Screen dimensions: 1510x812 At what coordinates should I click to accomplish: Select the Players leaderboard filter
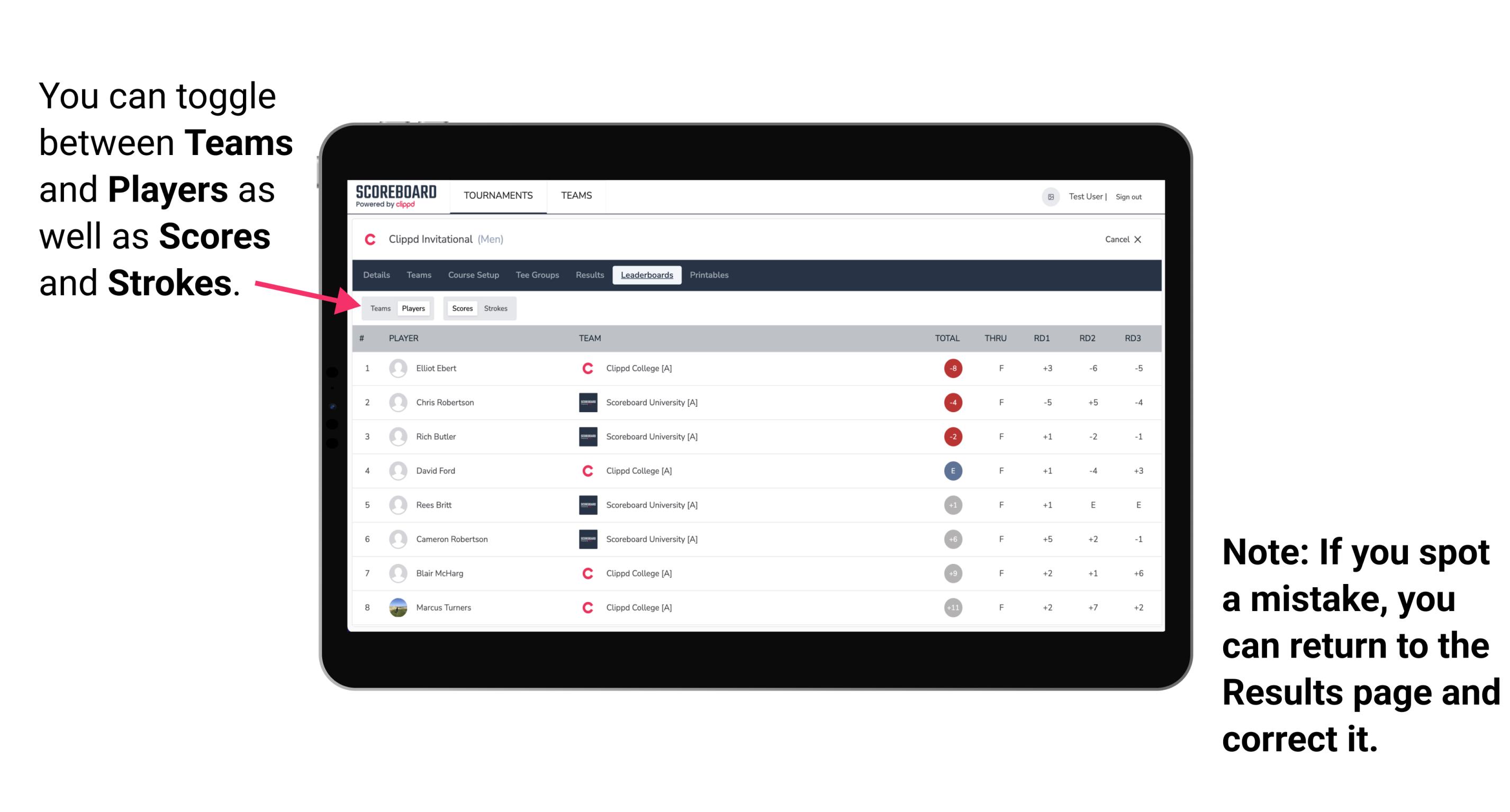pos(414,308)
